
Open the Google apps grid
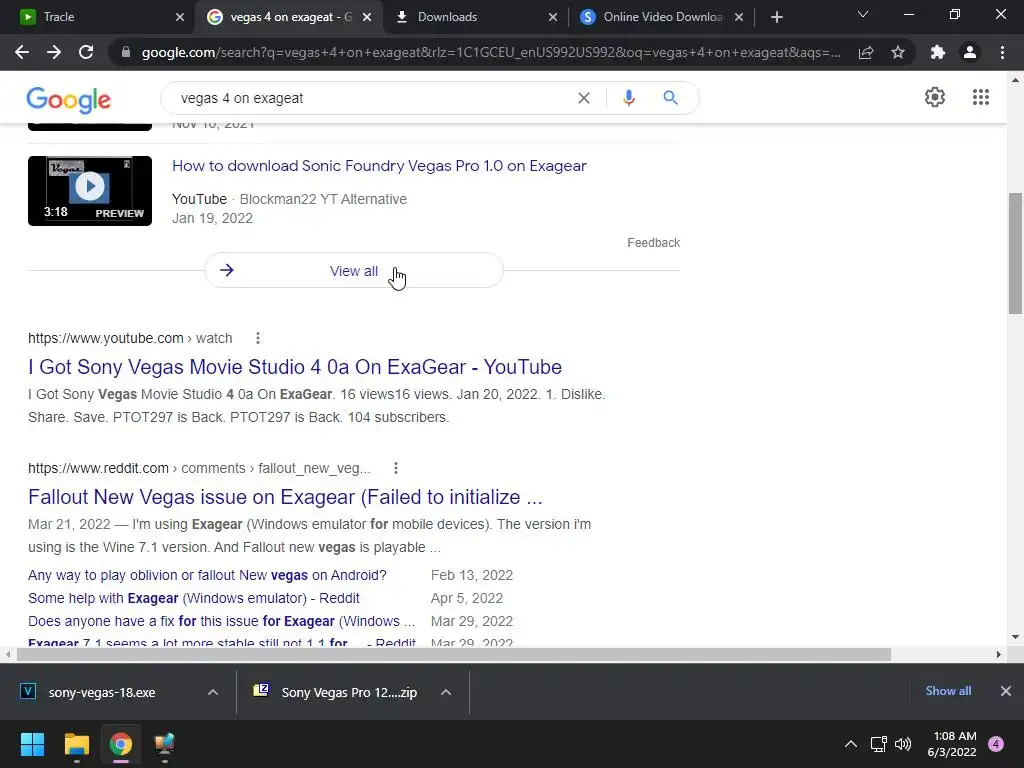coord(980,97)
